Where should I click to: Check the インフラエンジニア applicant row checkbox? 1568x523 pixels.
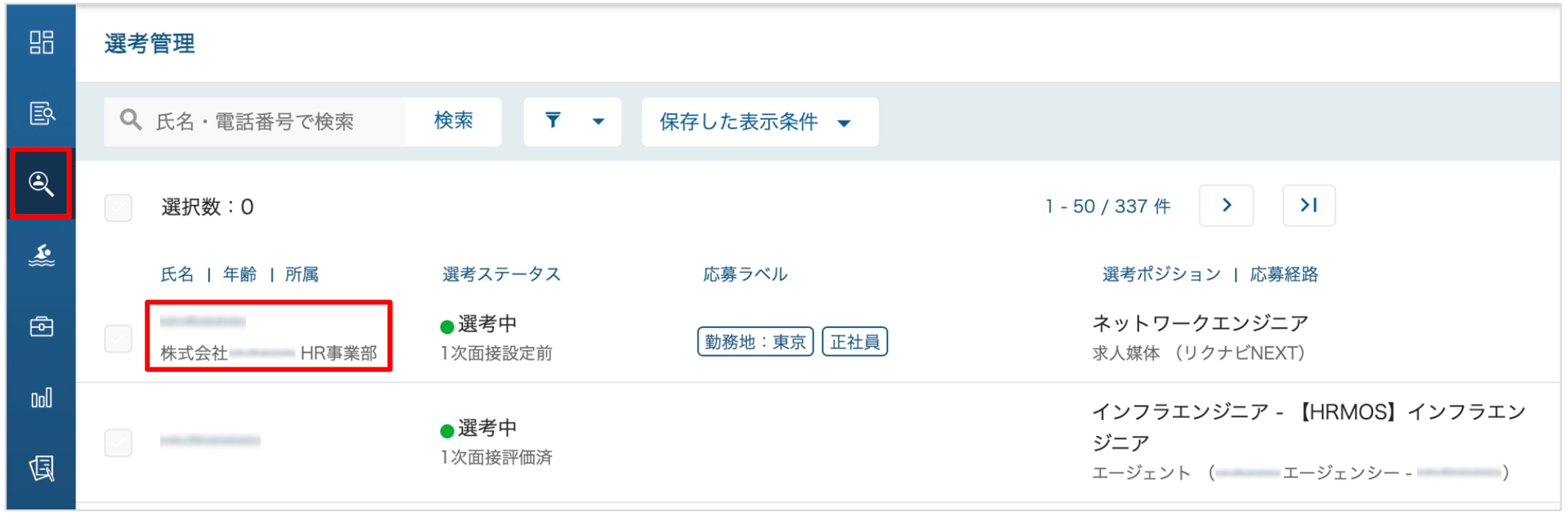click(118, 443)
